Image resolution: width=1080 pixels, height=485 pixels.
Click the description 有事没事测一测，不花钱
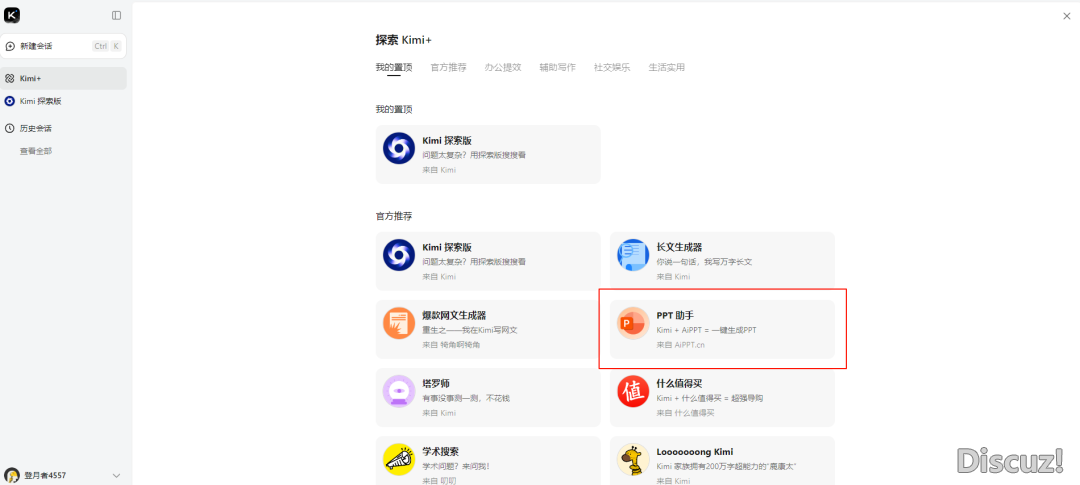(x=466, y=398)
